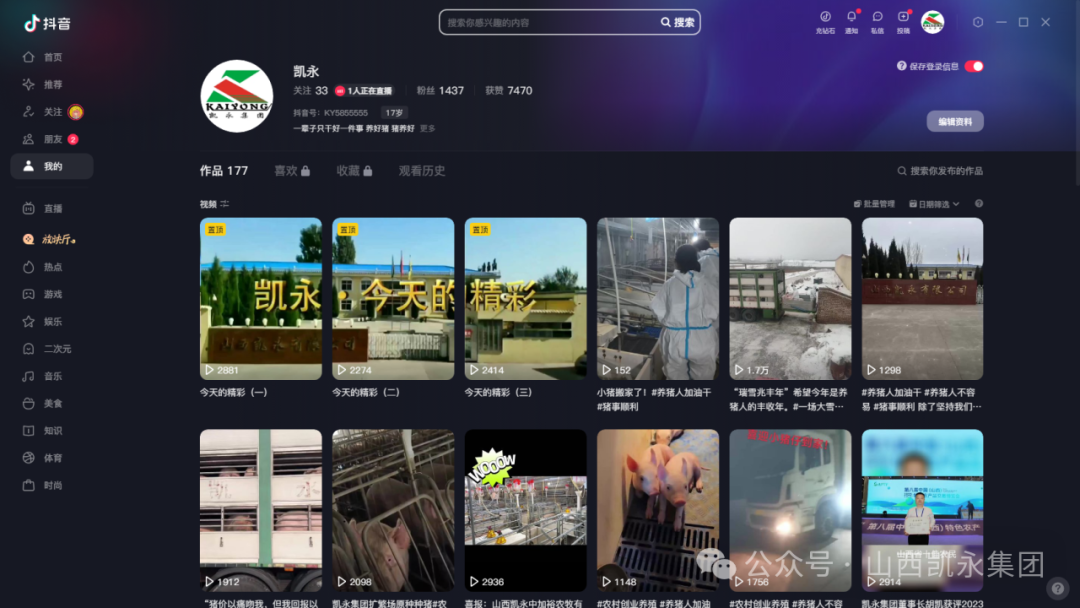Open video with 152 plays 小猪搬家了
The image size is (1080, 608).
(658, 299)
